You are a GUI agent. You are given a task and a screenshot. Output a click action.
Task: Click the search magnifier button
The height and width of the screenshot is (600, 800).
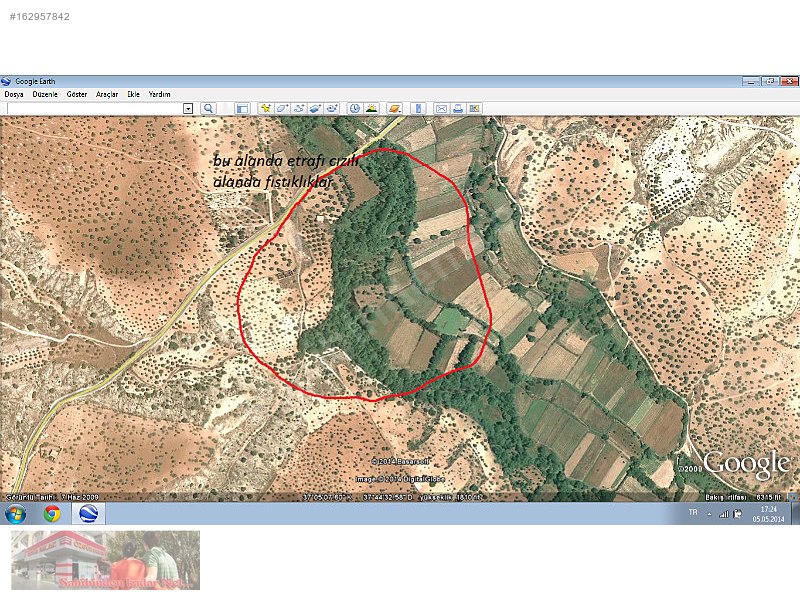pyautogui.click(x=209, y=108)
